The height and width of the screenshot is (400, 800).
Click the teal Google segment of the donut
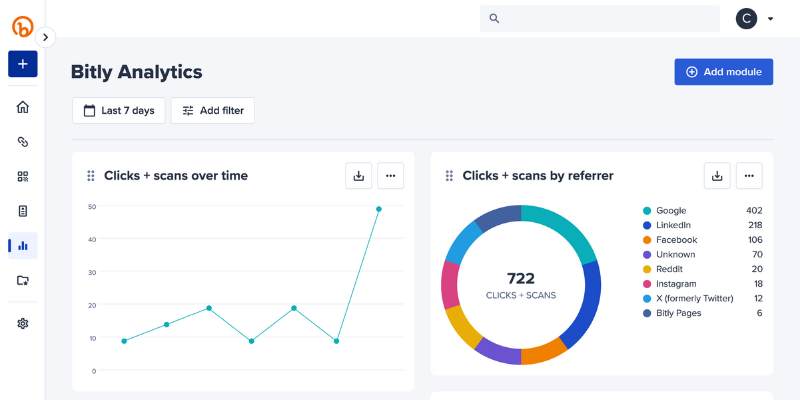click(564, 227)
